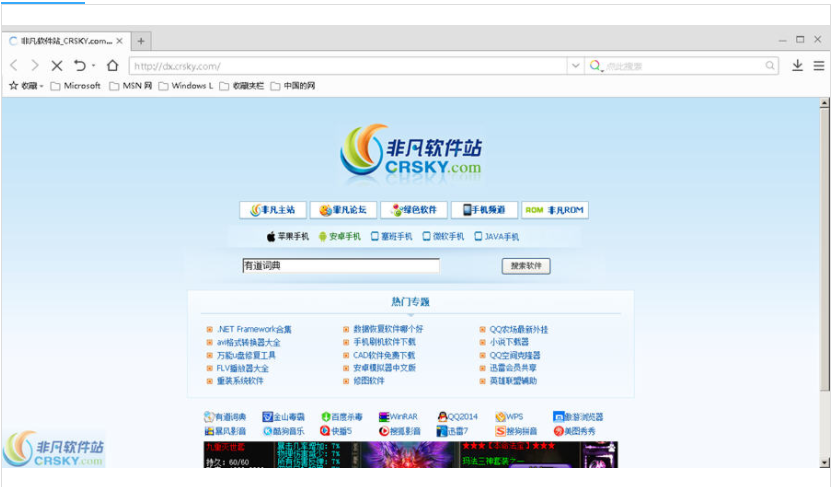Click the 有道词典 software search field
The width and height of the screenshot is (832, 487).
(341, 266)
